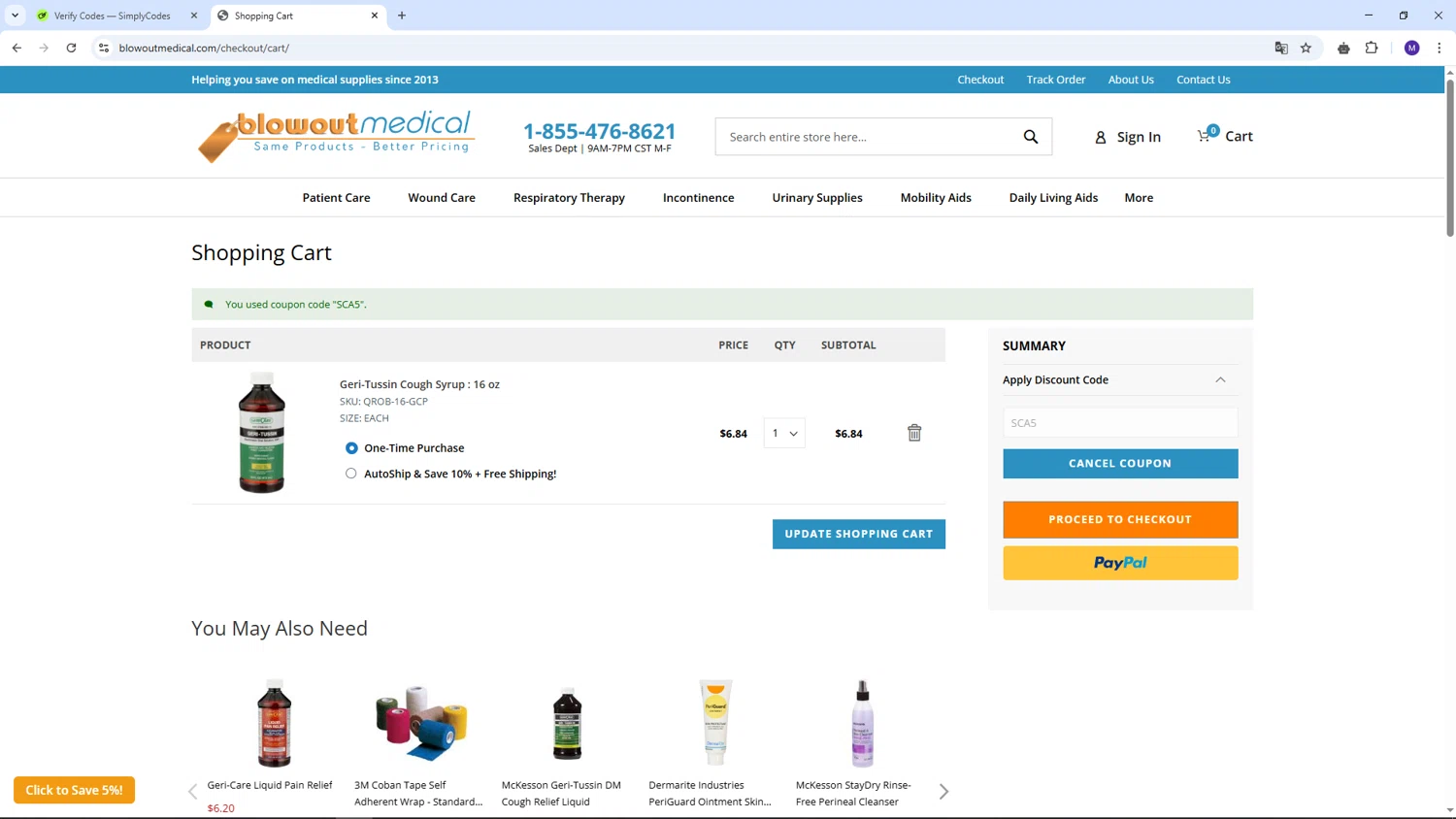This screenshot has width=1456, height=819.
Task: Select One-Time Purchase option
Action: click(x=351, y=448)
